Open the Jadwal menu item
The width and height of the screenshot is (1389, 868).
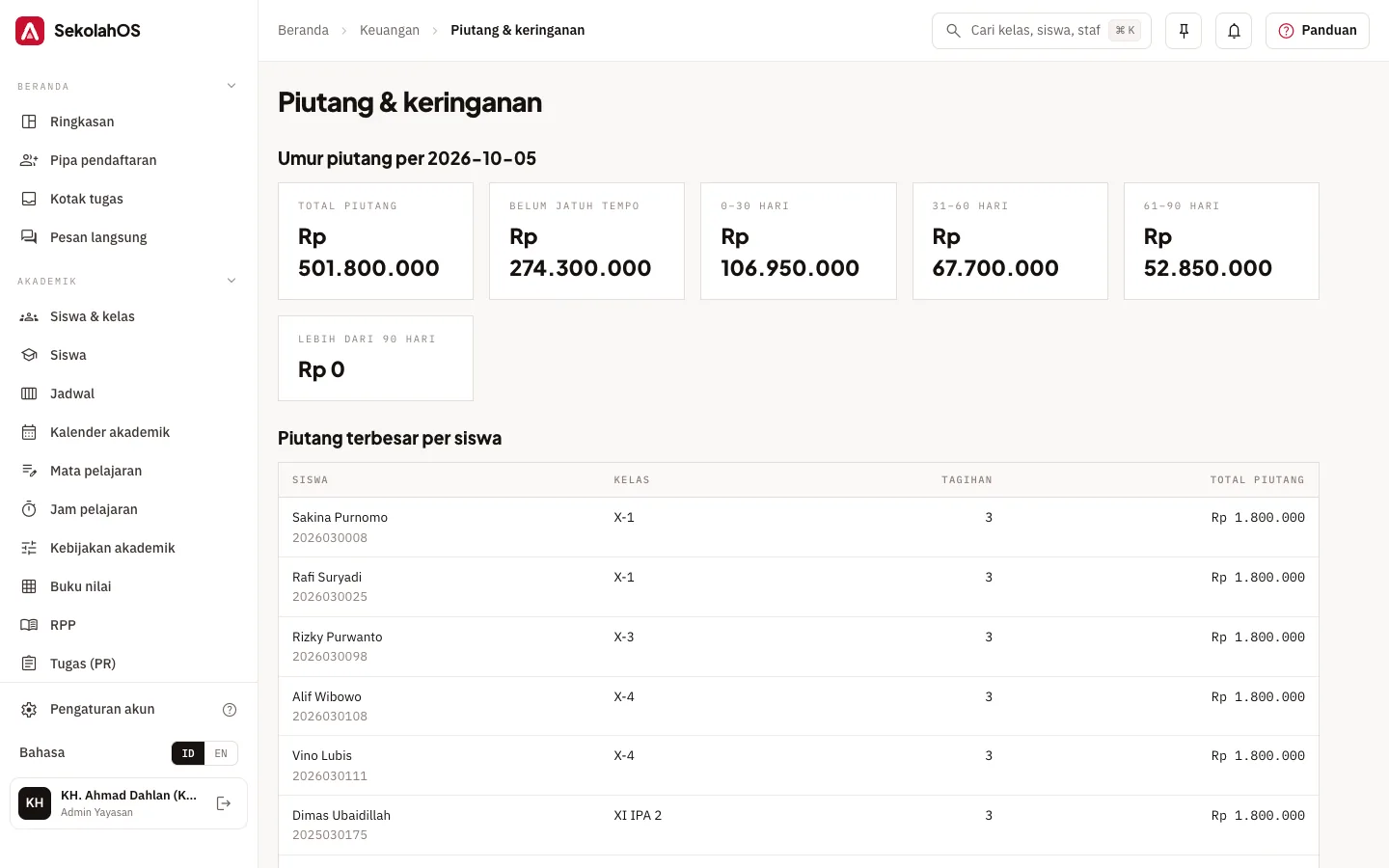click(x=128, y=393)
